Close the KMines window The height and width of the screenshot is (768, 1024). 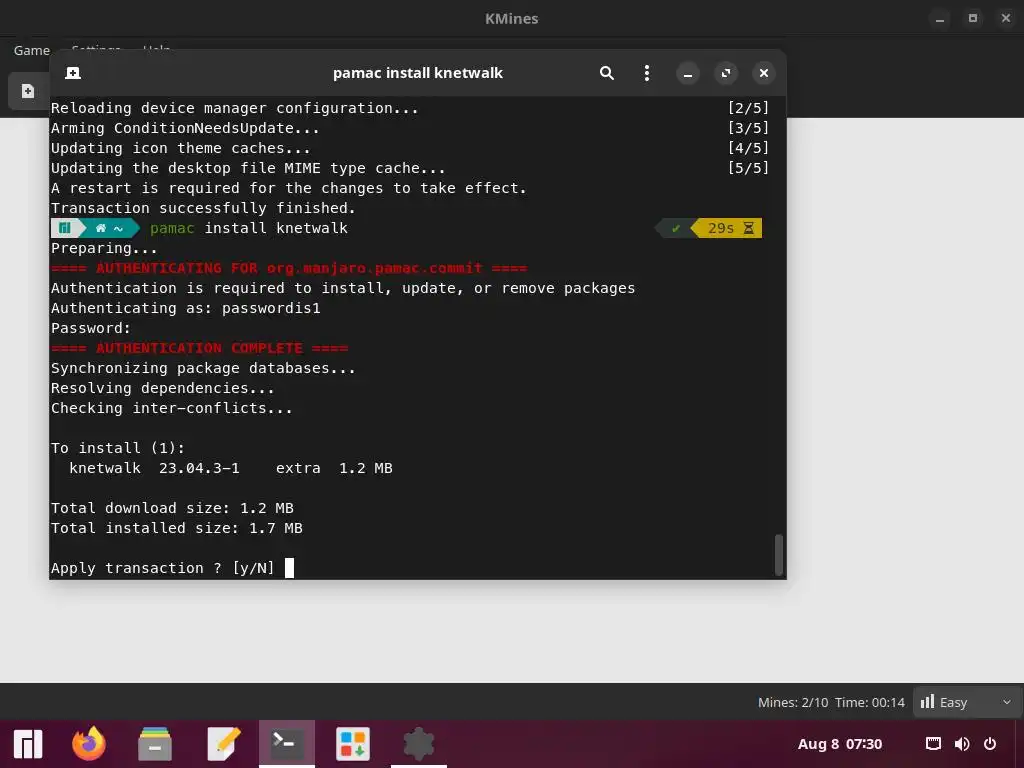click(x=1006, y=19)
